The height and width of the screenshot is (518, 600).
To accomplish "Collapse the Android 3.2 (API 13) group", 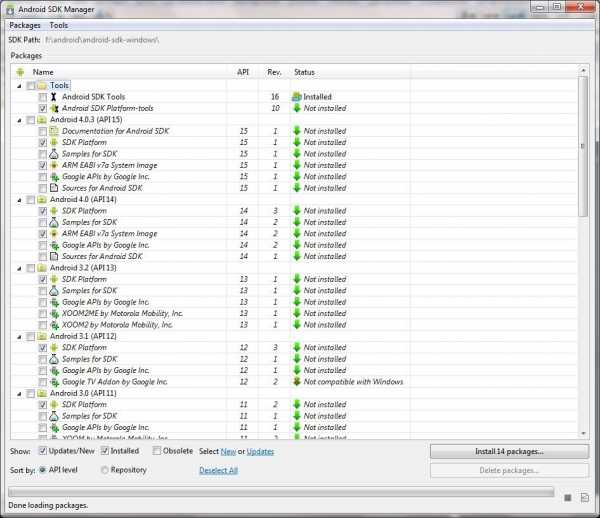I will point(18,268).
